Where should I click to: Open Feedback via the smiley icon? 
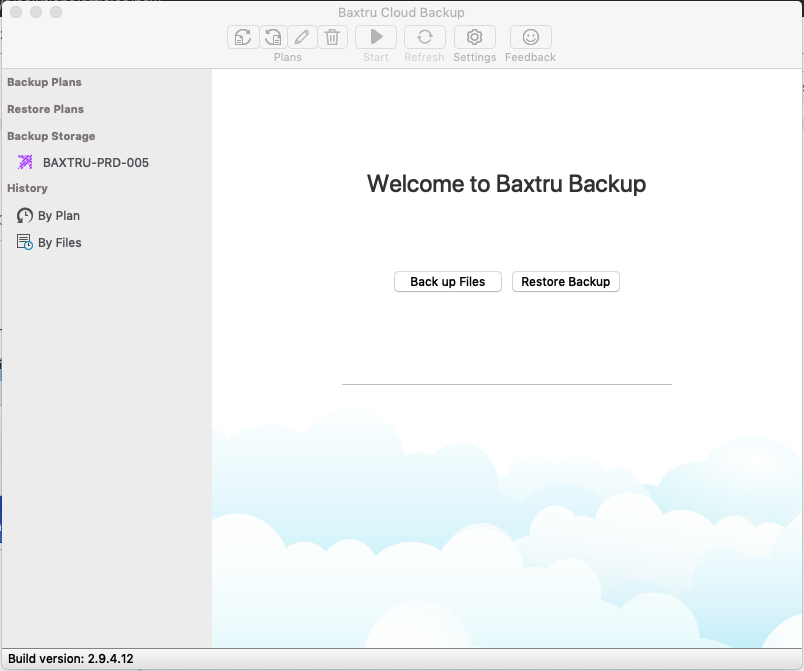[531, 37]
